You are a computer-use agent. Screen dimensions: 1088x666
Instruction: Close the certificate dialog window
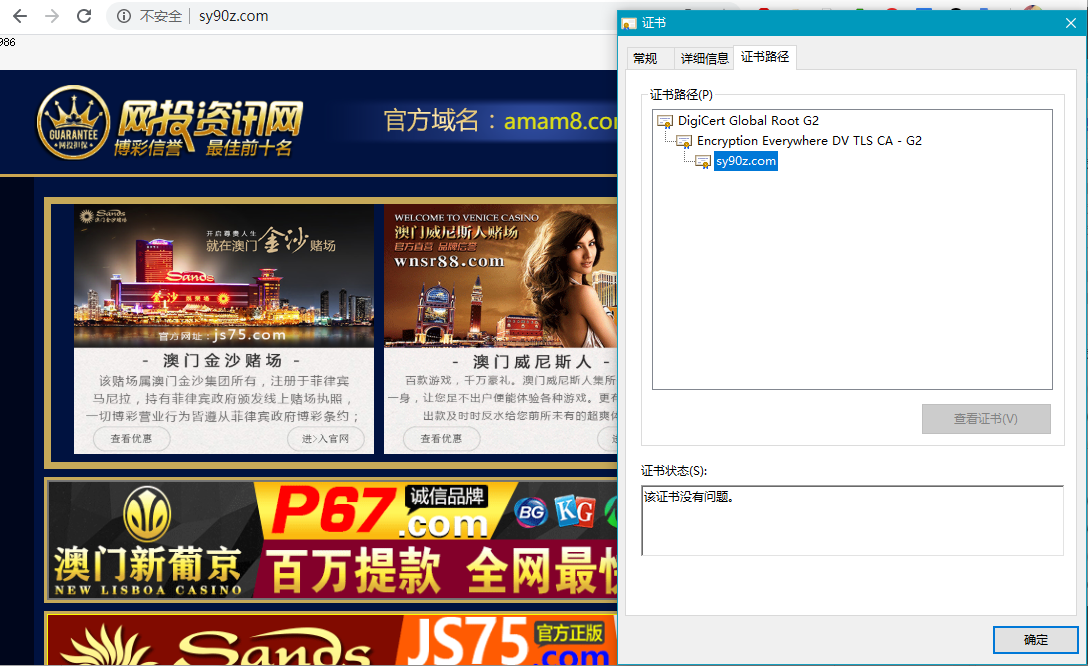coord(1071,24)
